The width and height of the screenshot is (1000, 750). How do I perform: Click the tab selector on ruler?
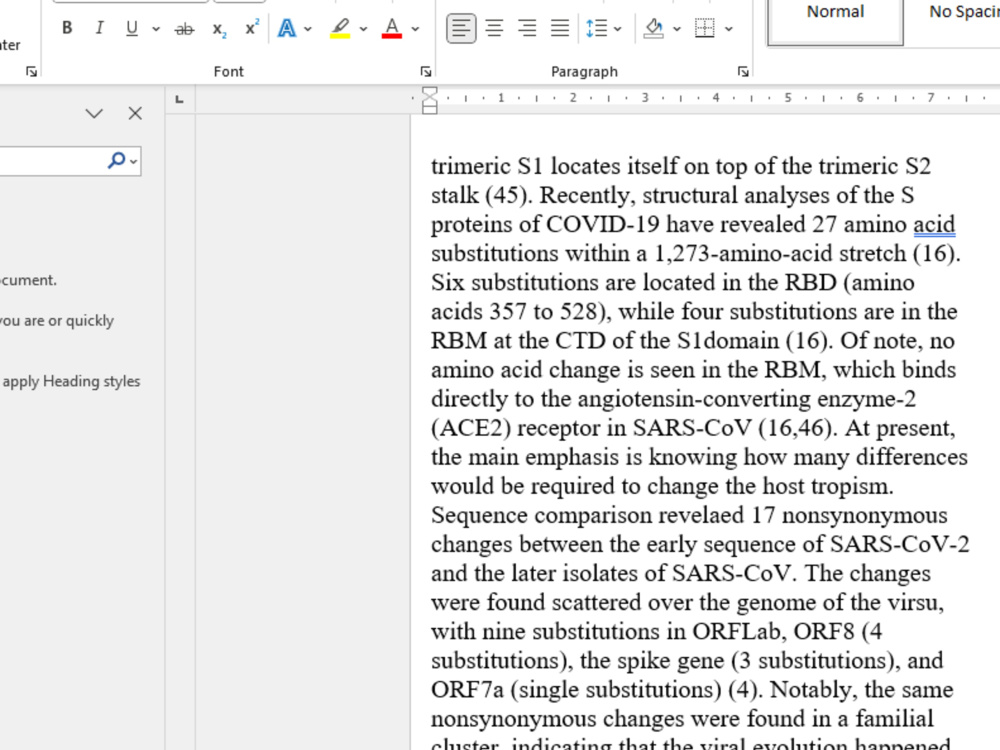click(x=180, y=99)
